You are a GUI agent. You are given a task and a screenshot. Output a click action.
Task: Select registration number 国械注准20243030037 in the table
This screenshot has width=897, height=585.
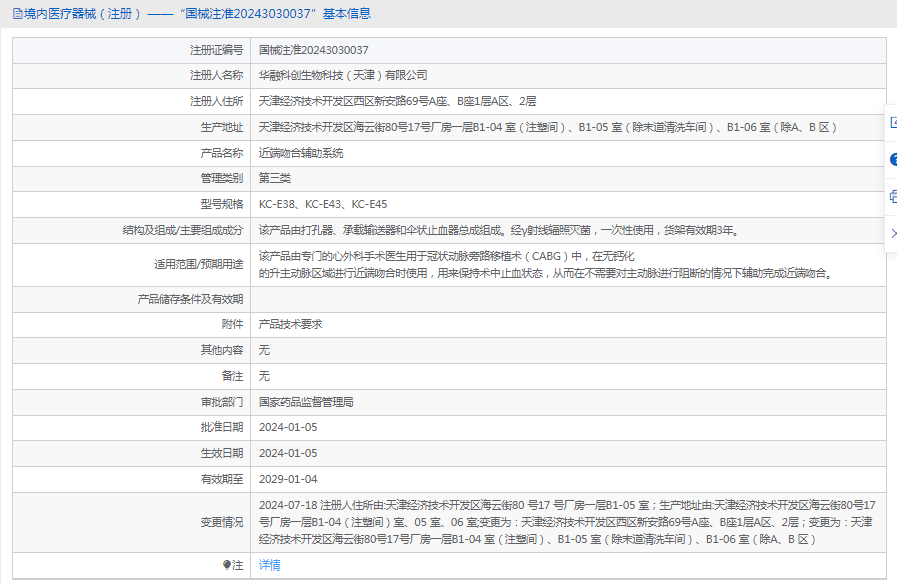[x=313, y=50]
